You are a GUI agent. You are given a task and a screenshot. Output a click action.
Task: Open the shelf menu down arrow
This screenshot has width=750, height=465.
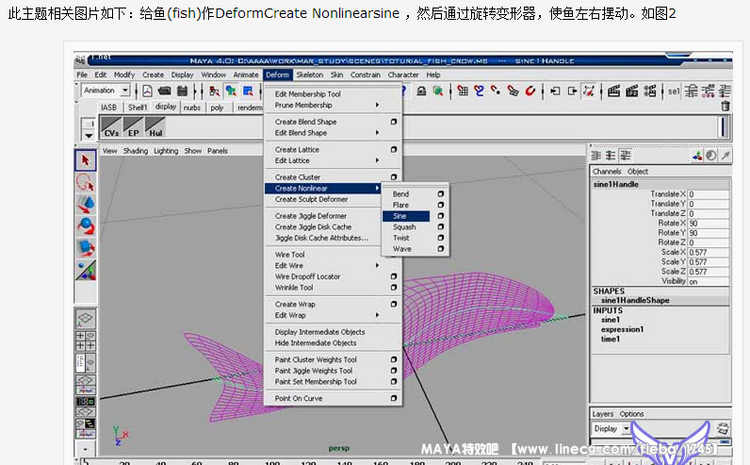point(88,136)
